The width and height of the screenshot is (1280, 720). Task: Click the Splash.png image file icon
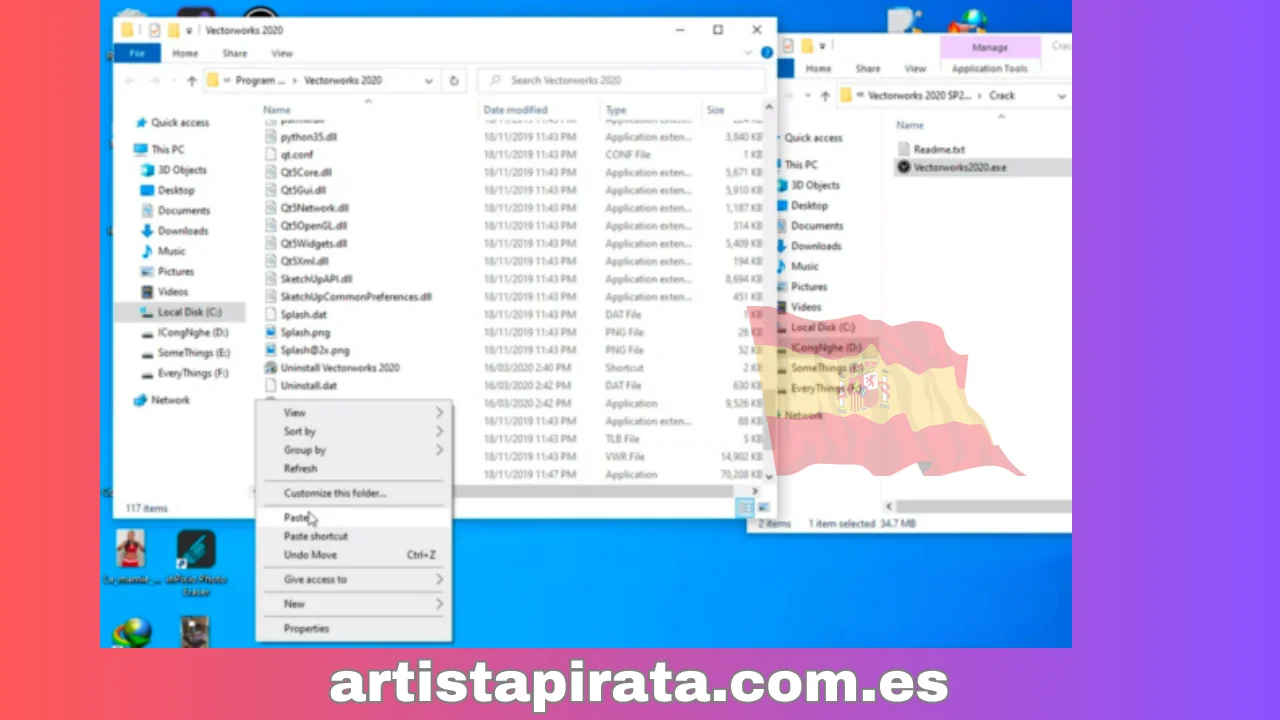tap(271, 332)
